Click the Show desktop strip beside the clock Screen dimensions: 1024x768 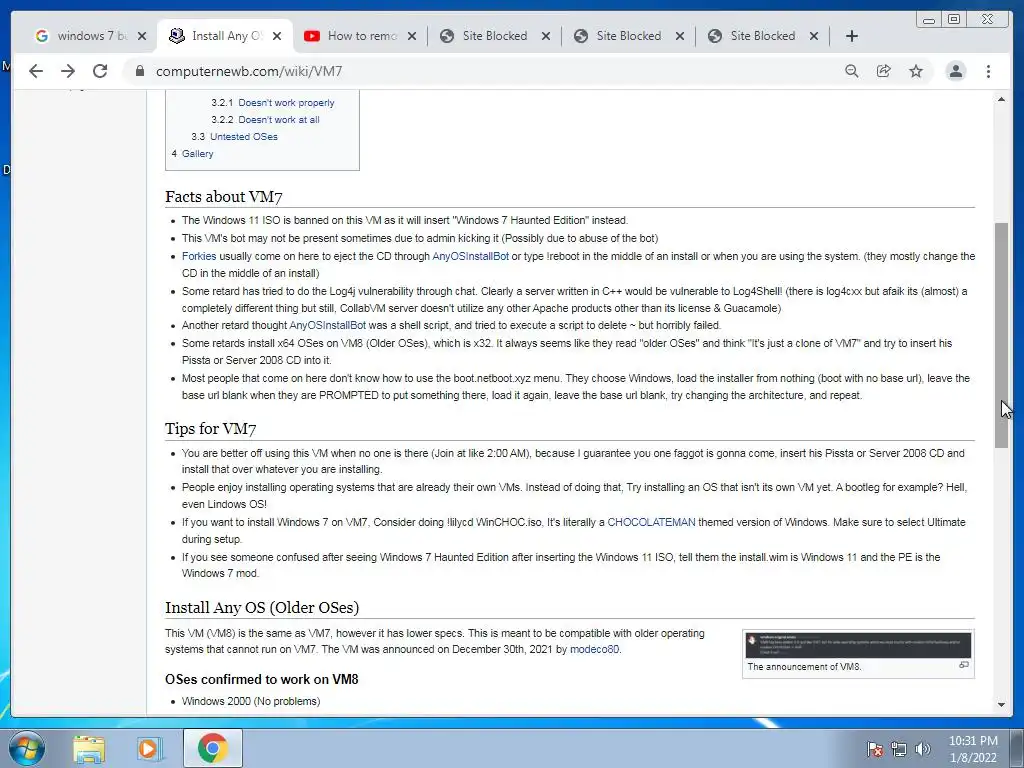point(1017,749)
